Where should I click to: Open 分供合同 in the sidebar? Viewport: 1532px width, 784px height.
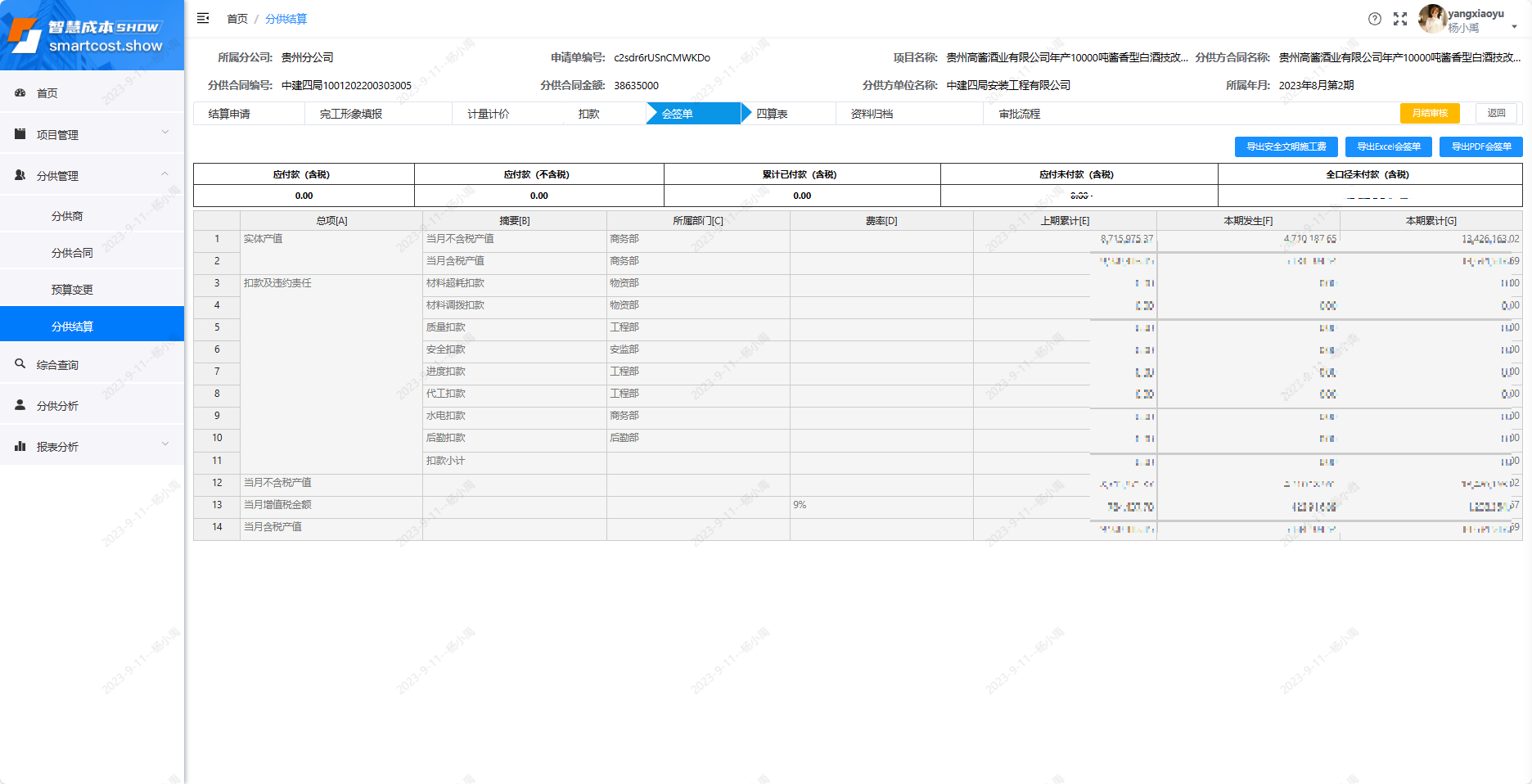pos(72,253)
